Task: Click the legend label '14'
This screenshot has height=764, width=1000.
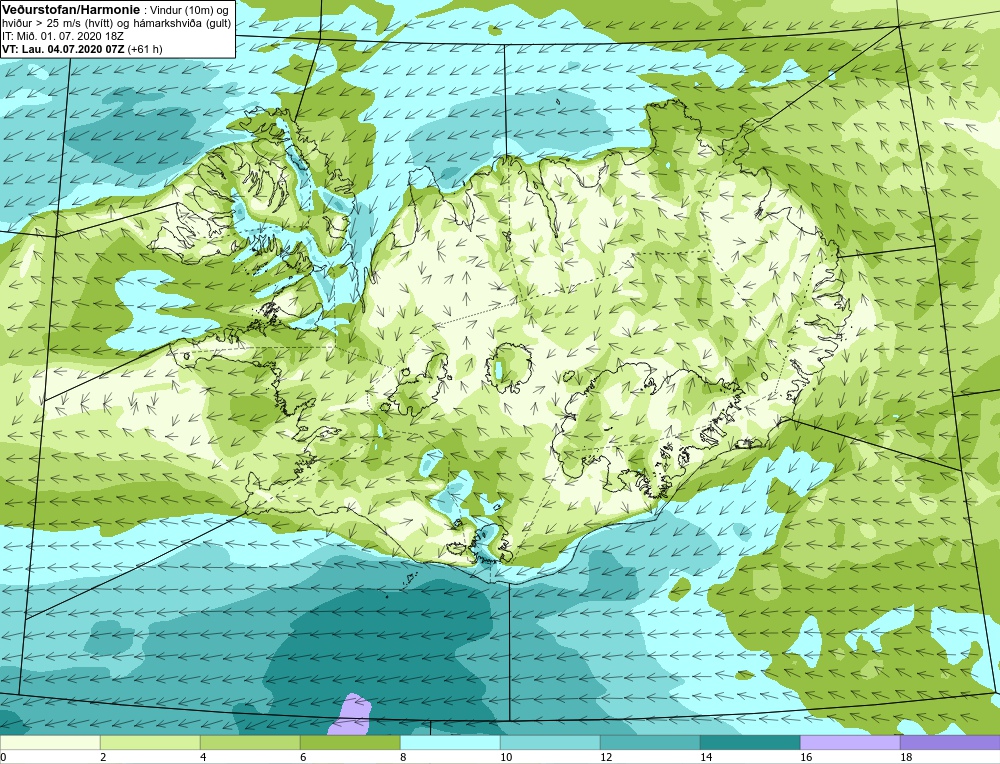Action: 706,758
